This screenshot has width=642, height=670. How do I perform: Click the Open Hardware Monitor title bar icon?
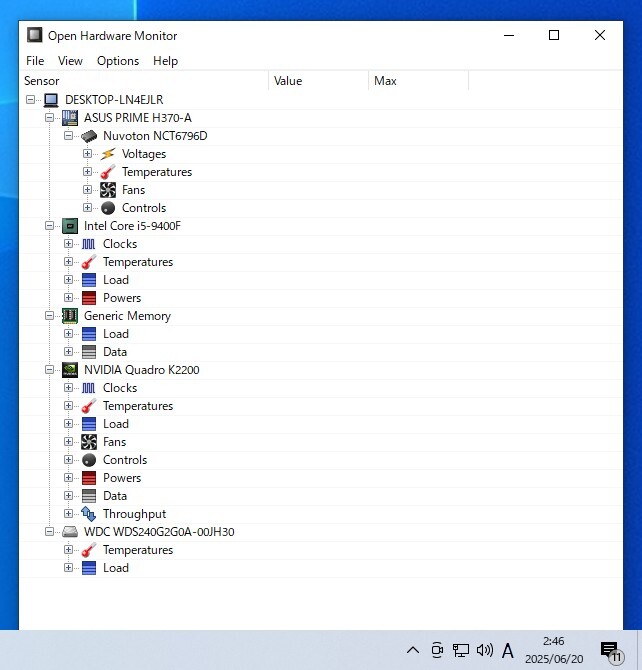click(x=35, y=35)
